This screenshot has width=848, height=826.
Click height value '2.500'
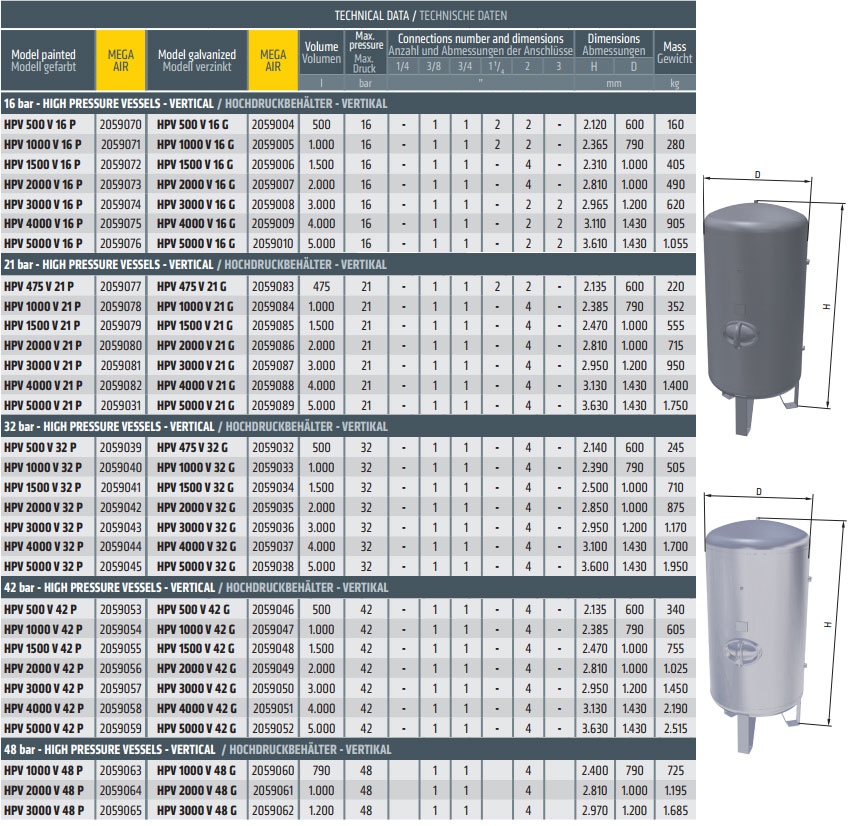595,487
